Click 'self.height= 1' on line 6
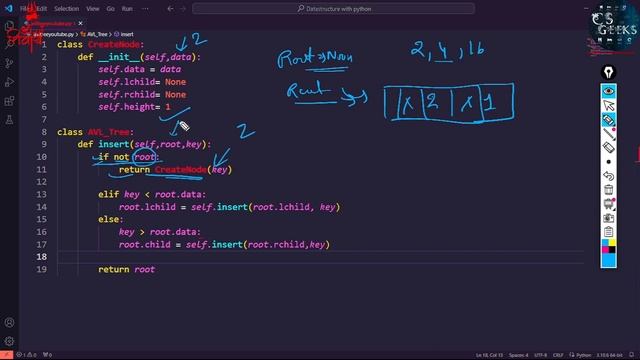Screen dimensions: 640x360 coord(134,107)
